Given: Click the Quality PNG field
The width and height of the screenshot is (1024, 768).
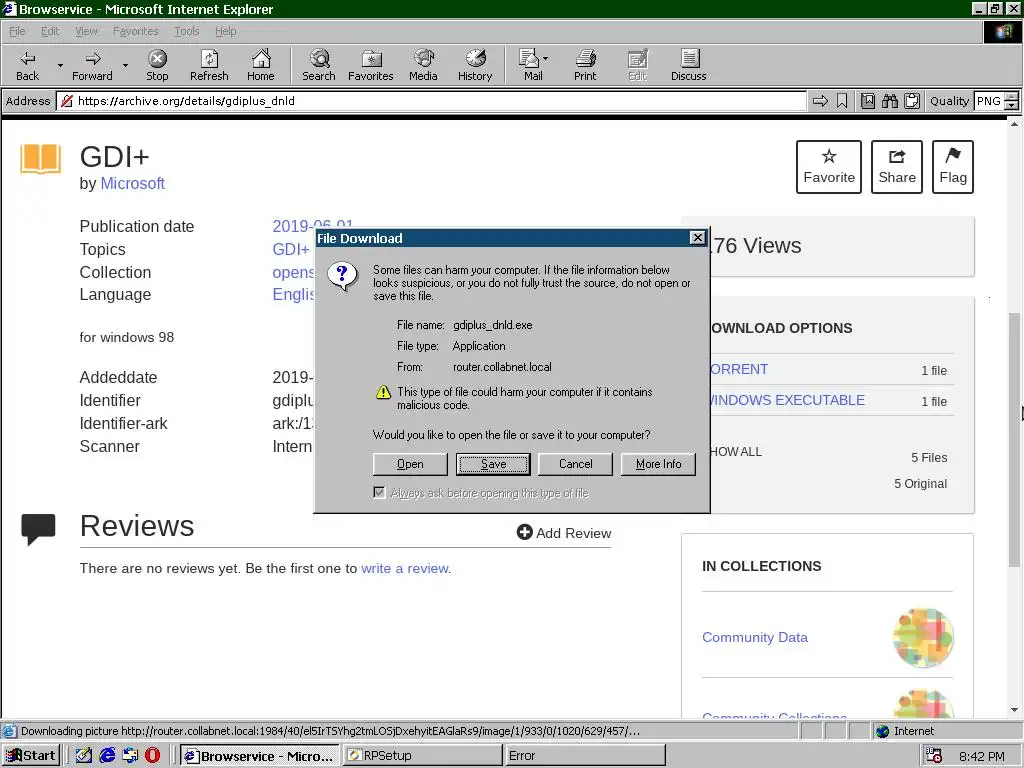Looking at the screenshot, I should pyautogui.click(x=988, y=101).
